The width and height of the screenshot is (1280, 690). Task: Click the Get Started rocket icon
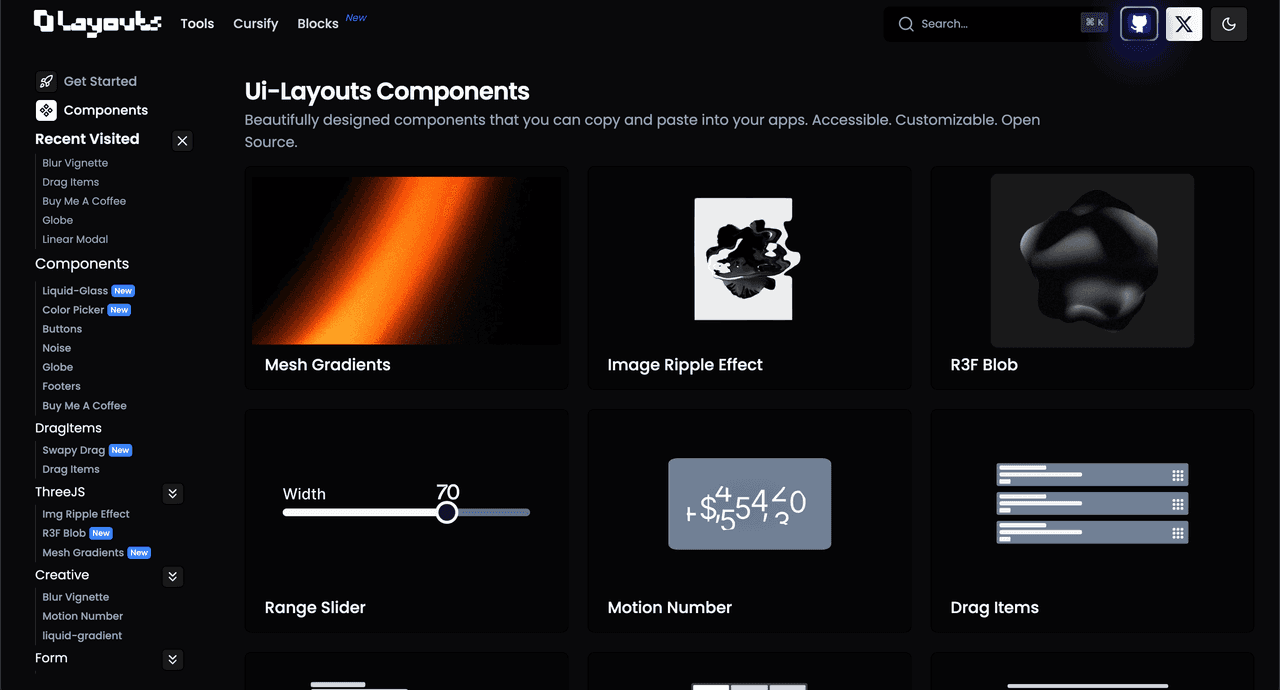point(46,81)
